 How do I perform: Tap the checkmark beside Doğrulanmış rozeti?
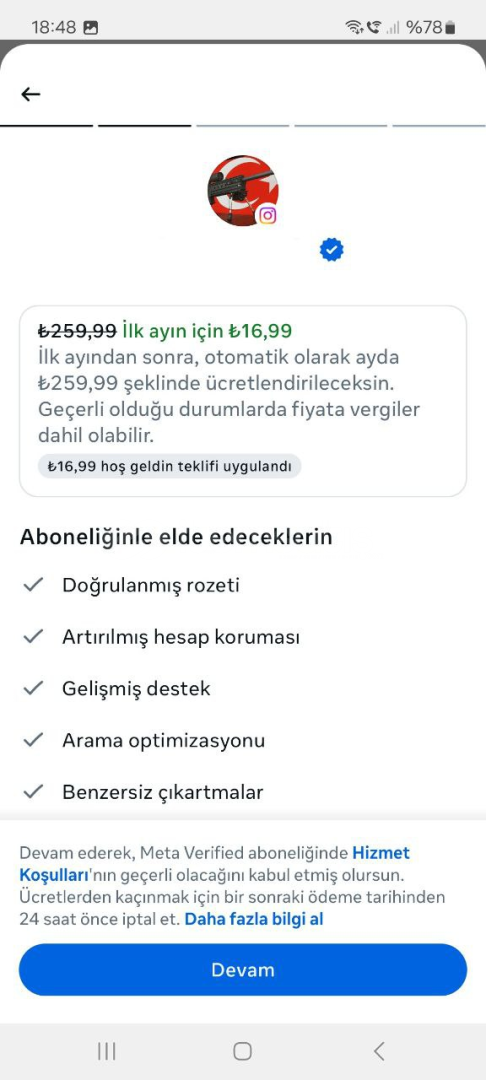(33, 585)
